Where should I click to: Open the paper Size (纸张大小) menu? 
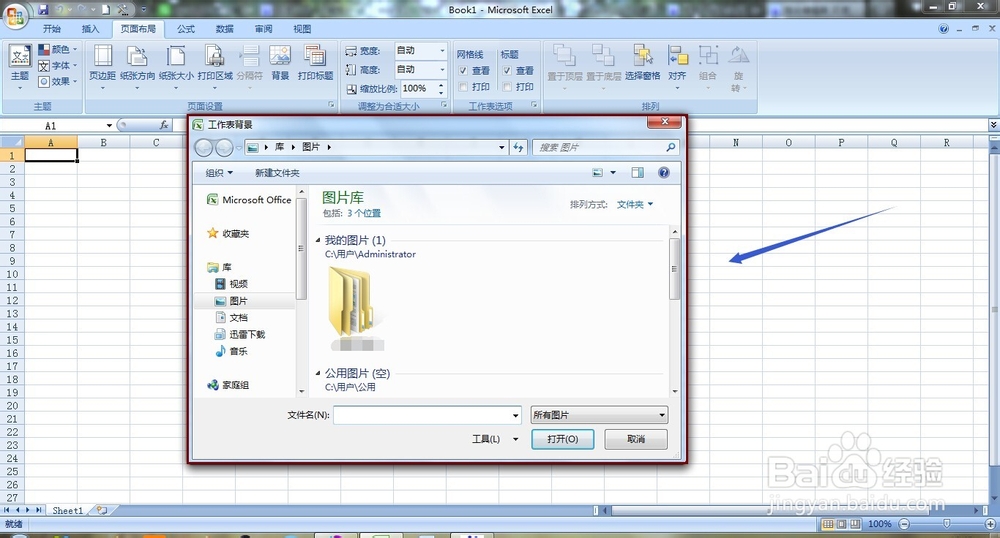click(176, 68)
